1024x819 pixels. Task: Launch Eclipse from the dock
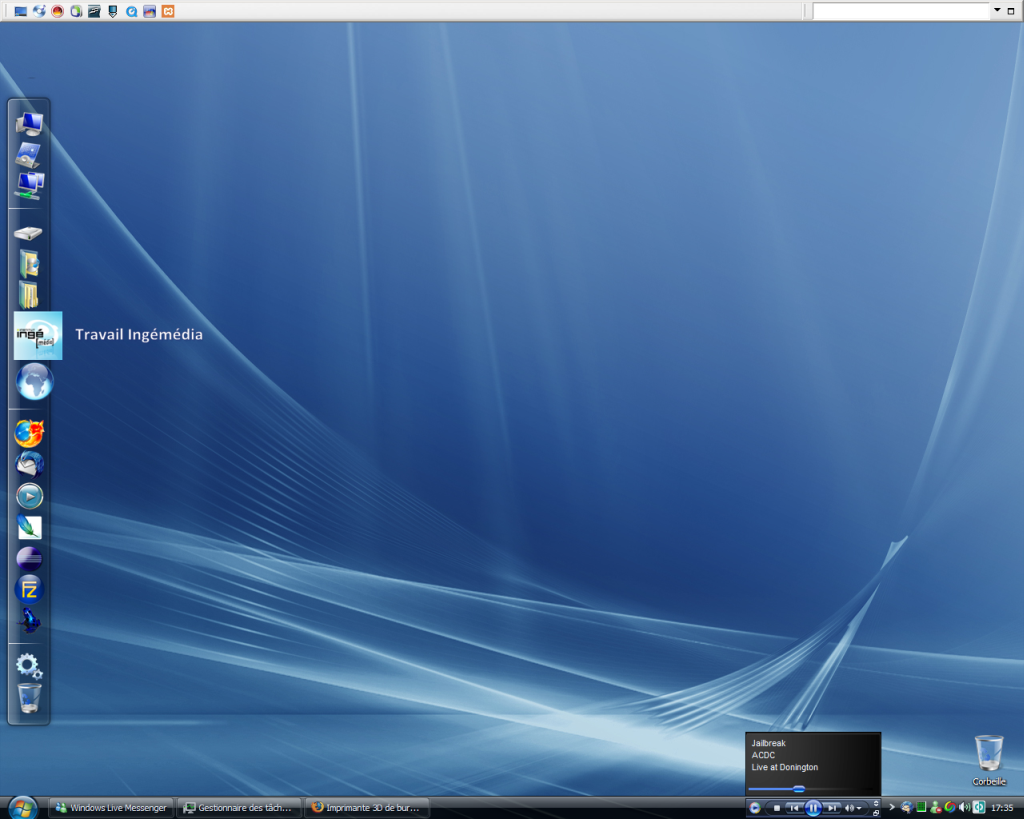coord(29,559)
